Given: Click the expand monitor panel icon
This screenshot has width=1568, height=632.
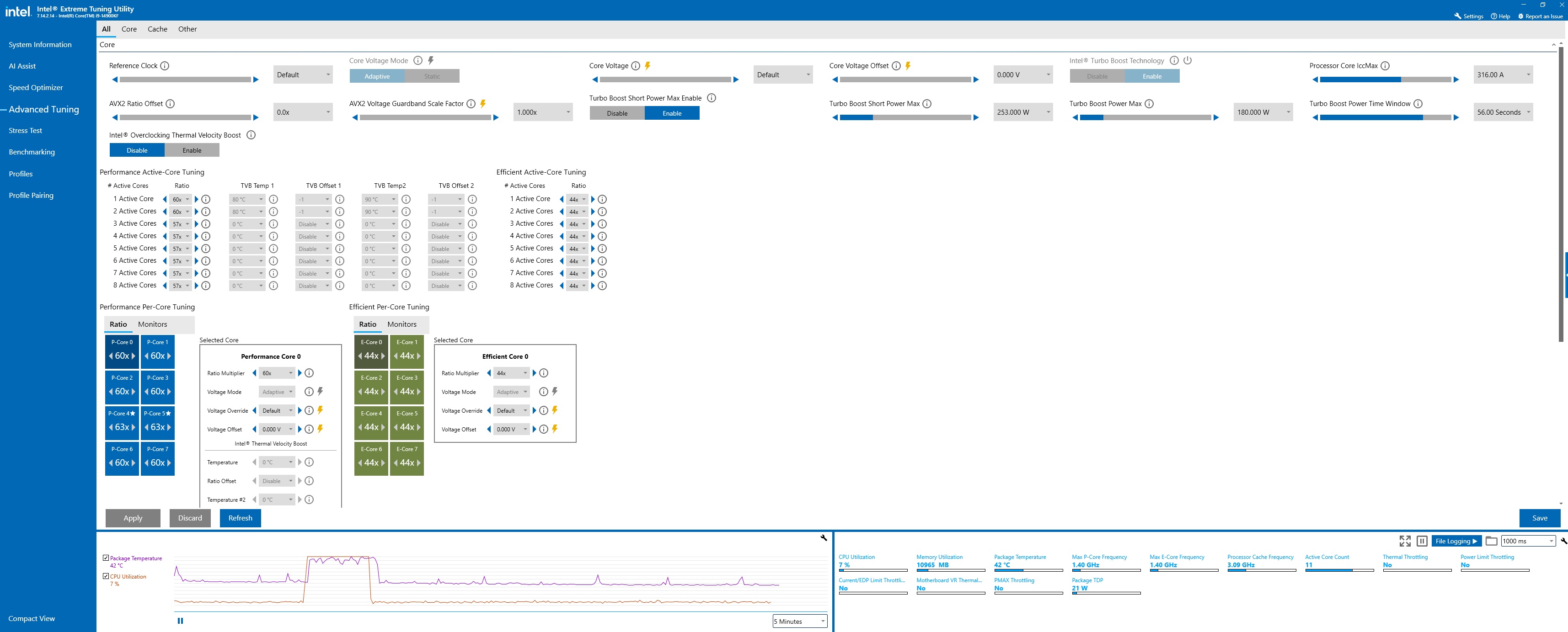Looking at the screenshot, I should point(1405,541).
